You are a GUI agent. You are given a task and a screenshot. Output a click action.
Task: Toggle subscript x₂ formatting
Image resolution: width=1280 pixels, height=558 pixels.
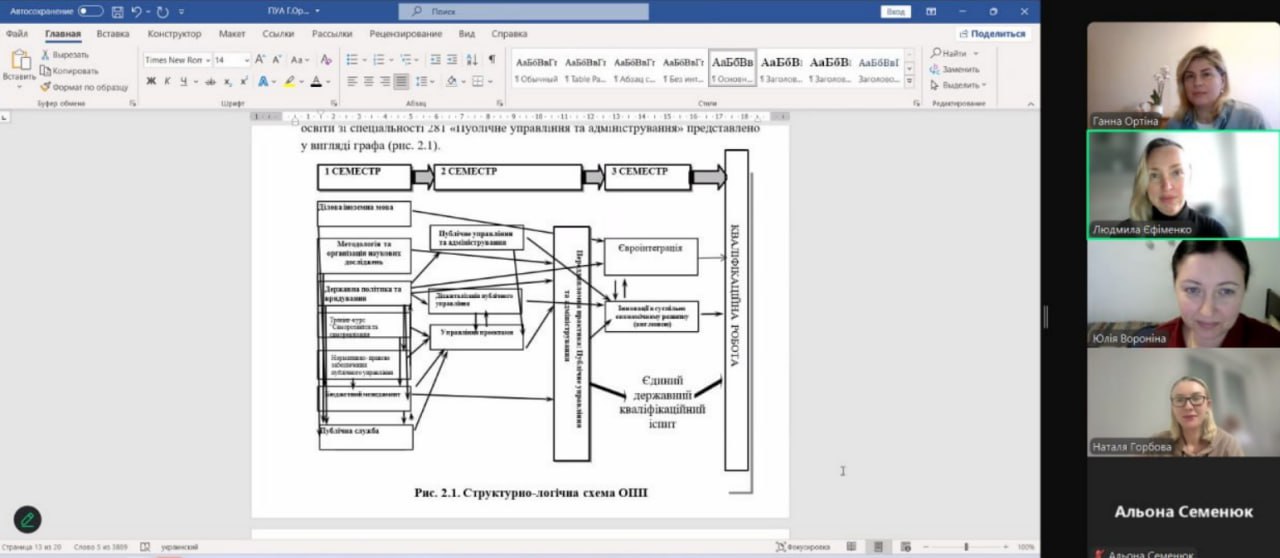228,81
